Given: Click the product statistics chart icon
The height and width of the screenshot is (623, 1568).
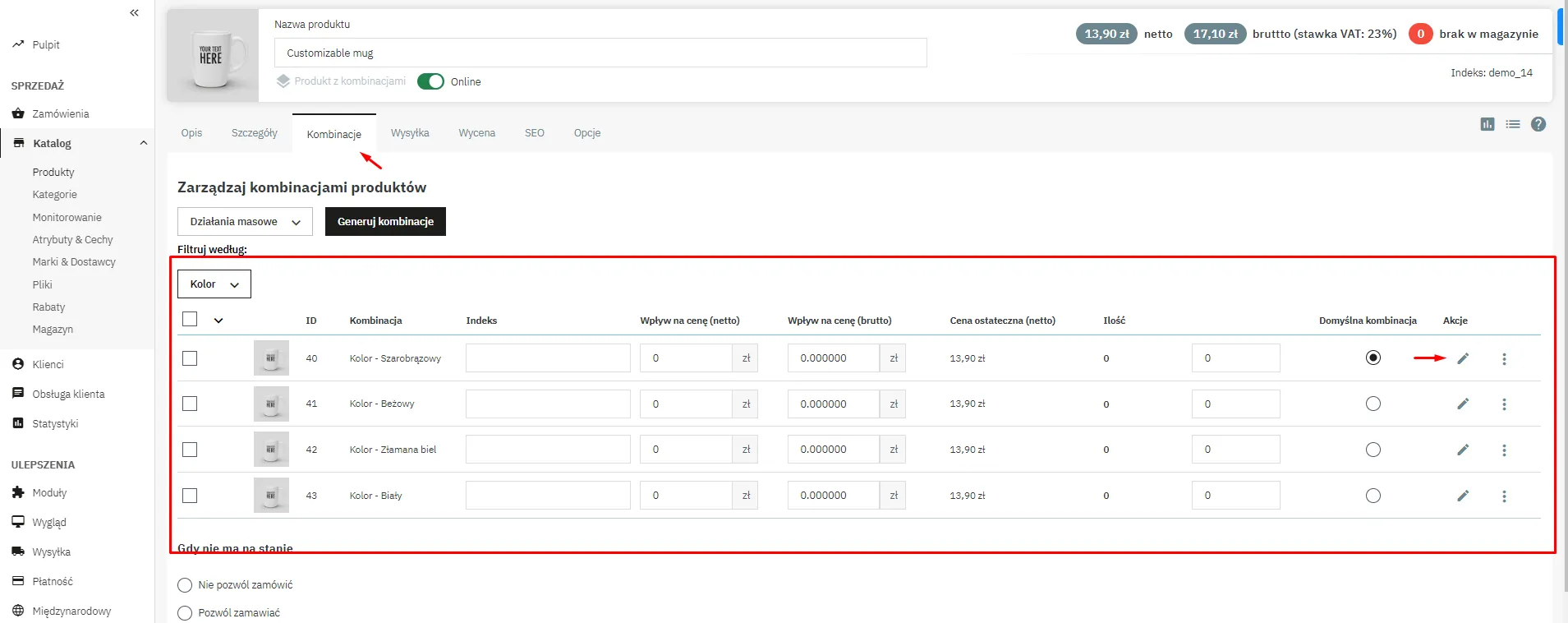Looking at the screenshot, I should [1487, 124].
